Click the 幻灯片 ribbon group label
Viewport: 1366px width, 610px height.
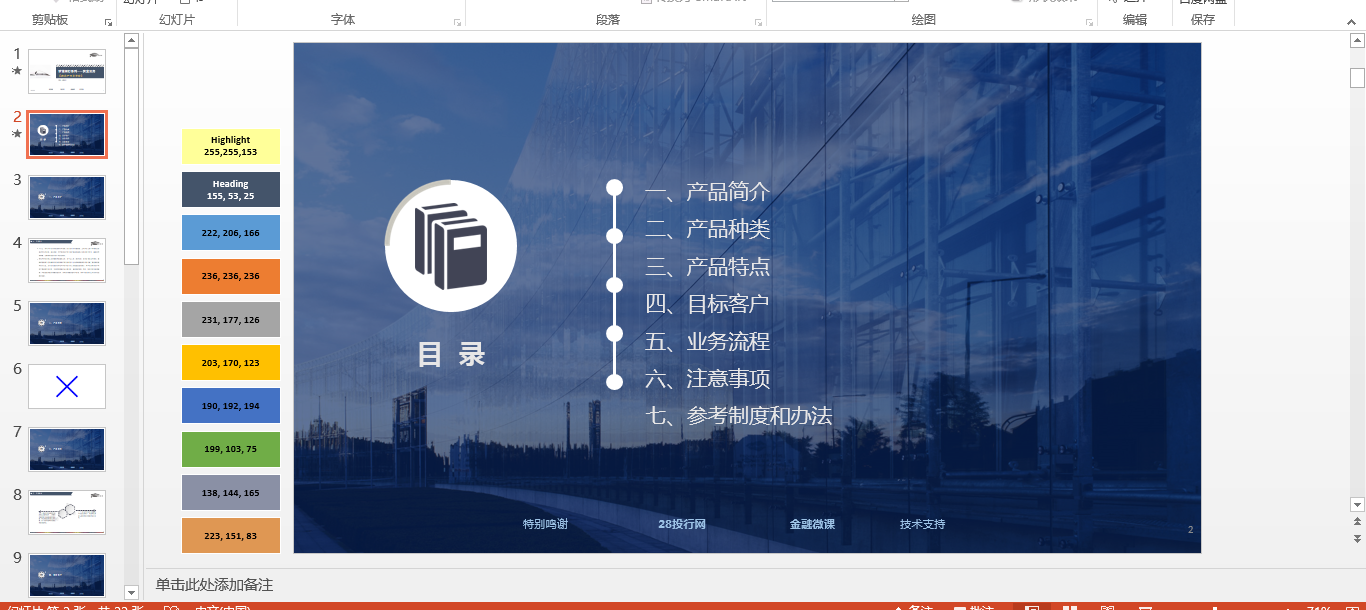click(x=177, y=20)
